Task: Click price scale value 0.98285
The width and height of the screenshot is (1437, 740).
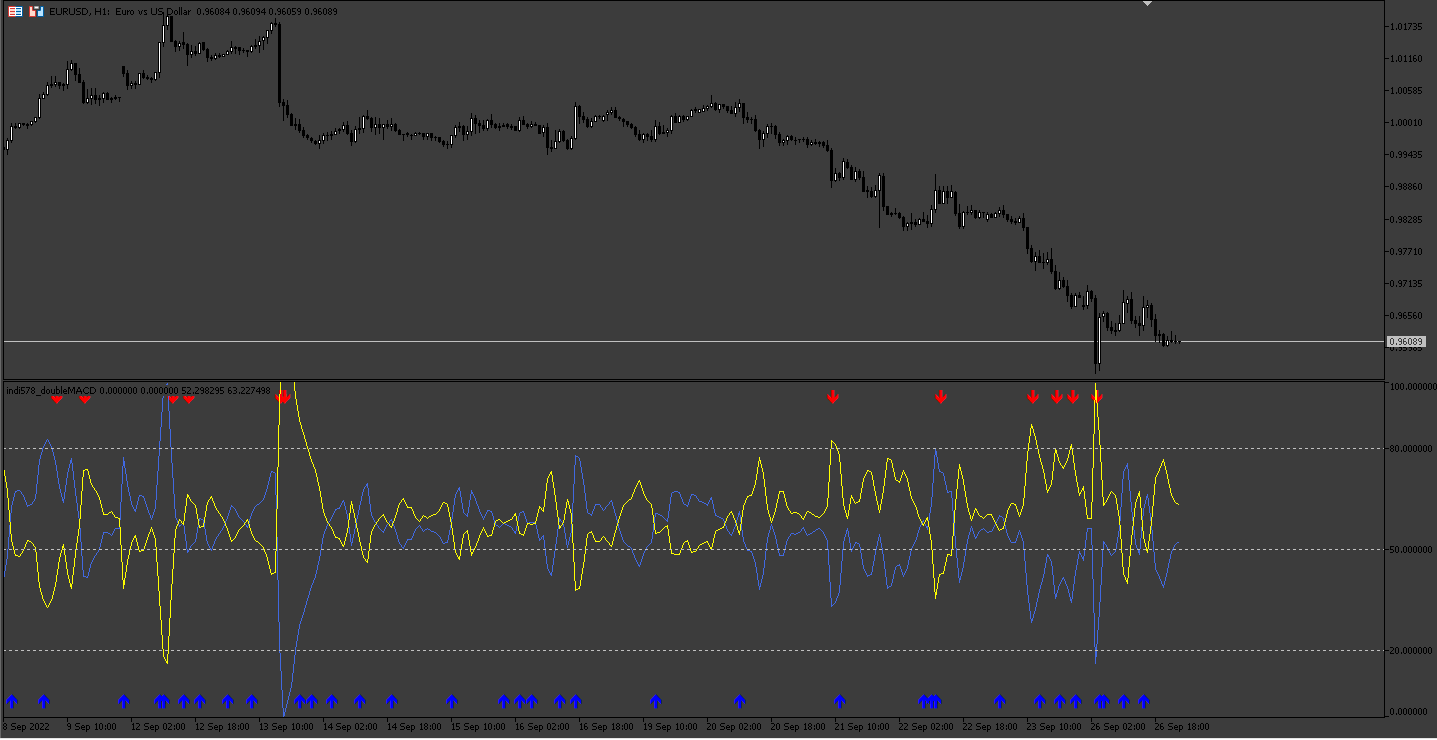Action: click(1406, 219)
